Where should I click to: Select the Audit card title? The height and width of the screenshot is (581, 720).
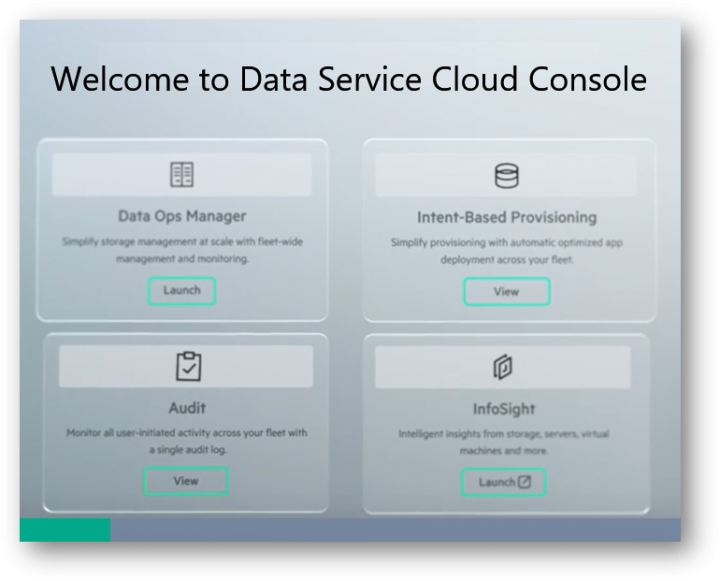187,408
